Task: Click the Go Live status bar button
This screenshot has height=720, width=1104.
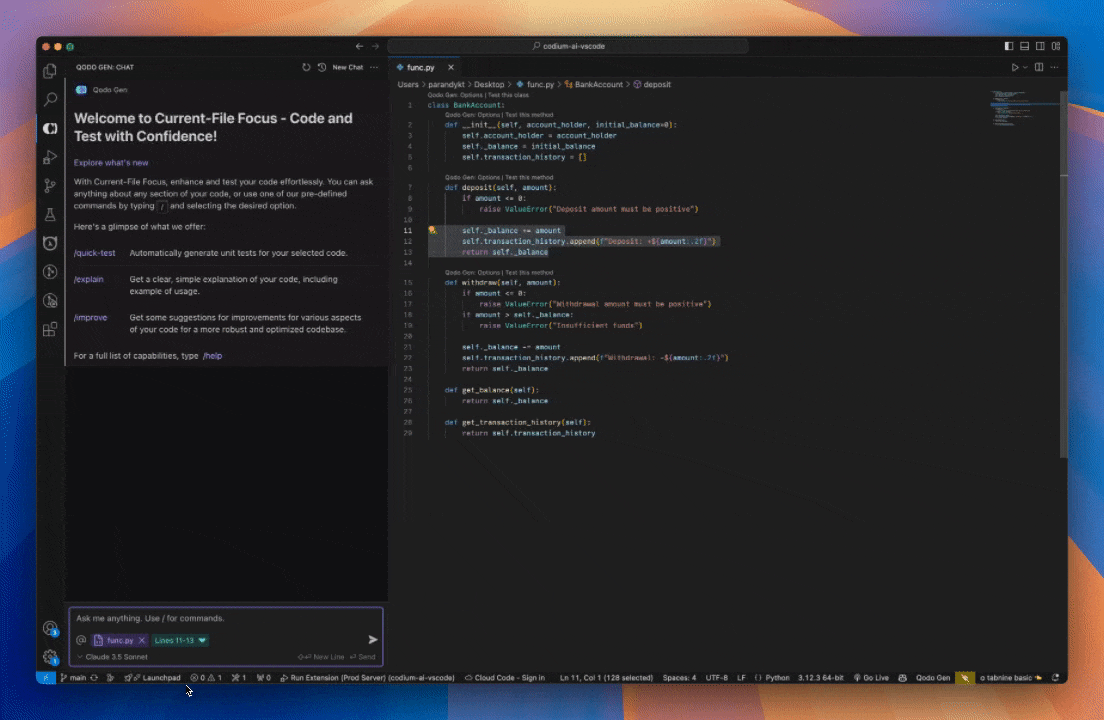Action: tap(871, 678)
